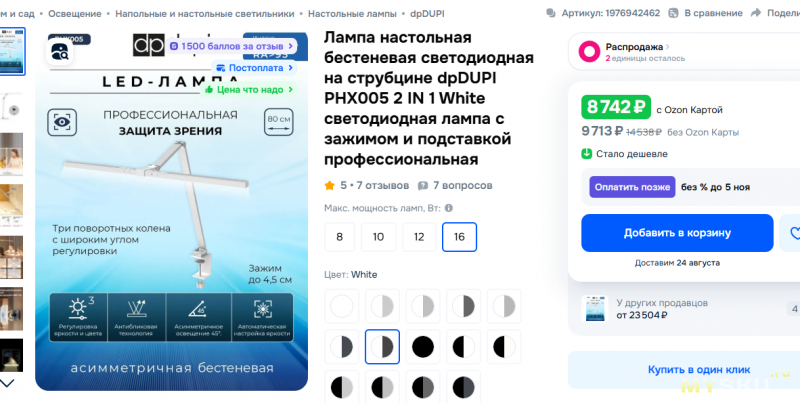The height and width of the screenshot is (403, 800).
Task: Open visual search icon on product image
Action: pos(59,52)
